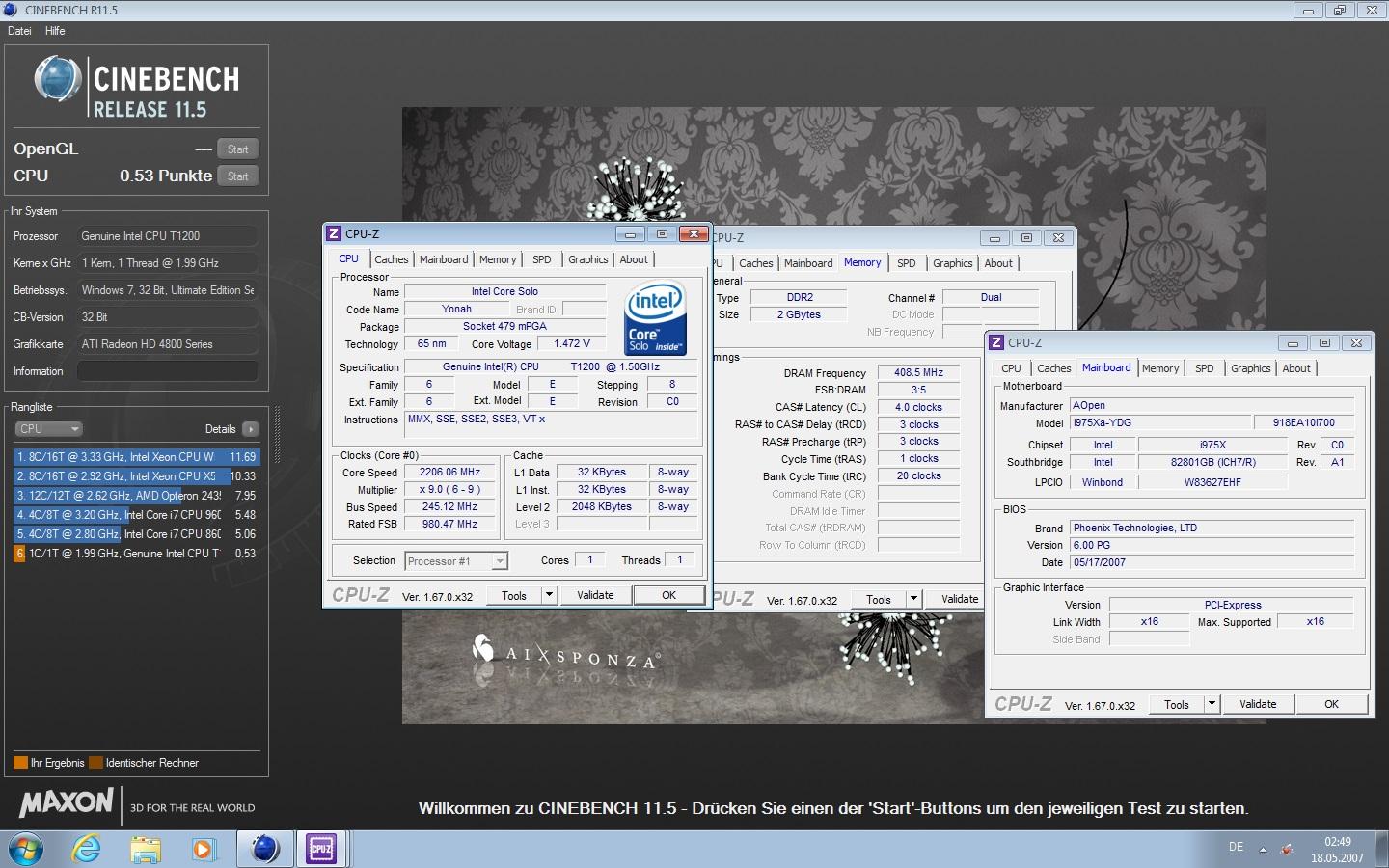1389x868 pixels.
Task: Open Windows Start orb
Action: pyautogui.click(x=26, y=849)
